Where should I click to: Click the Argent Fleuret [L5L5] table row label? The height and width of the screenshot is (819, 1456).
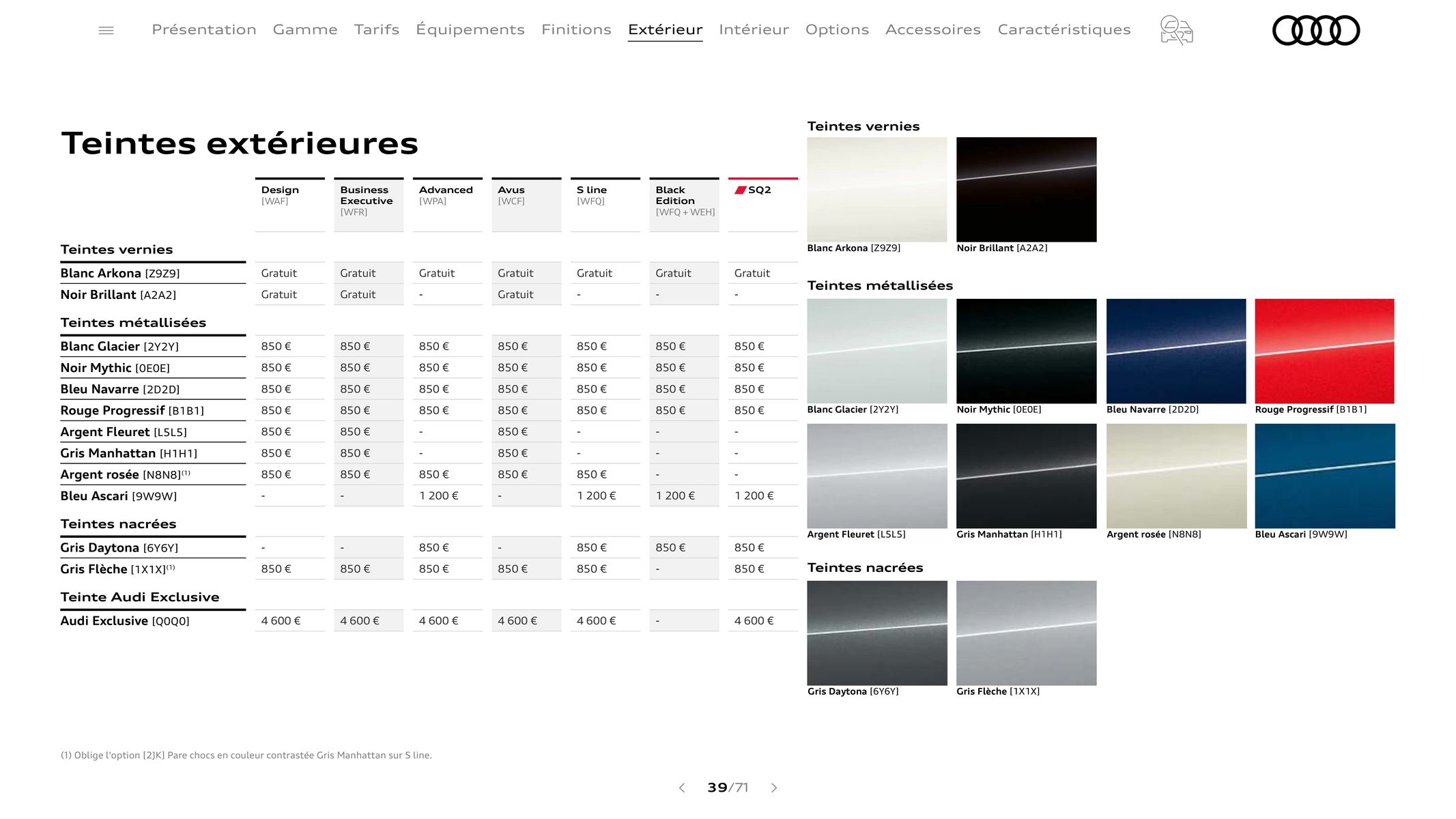pos(124,432)
